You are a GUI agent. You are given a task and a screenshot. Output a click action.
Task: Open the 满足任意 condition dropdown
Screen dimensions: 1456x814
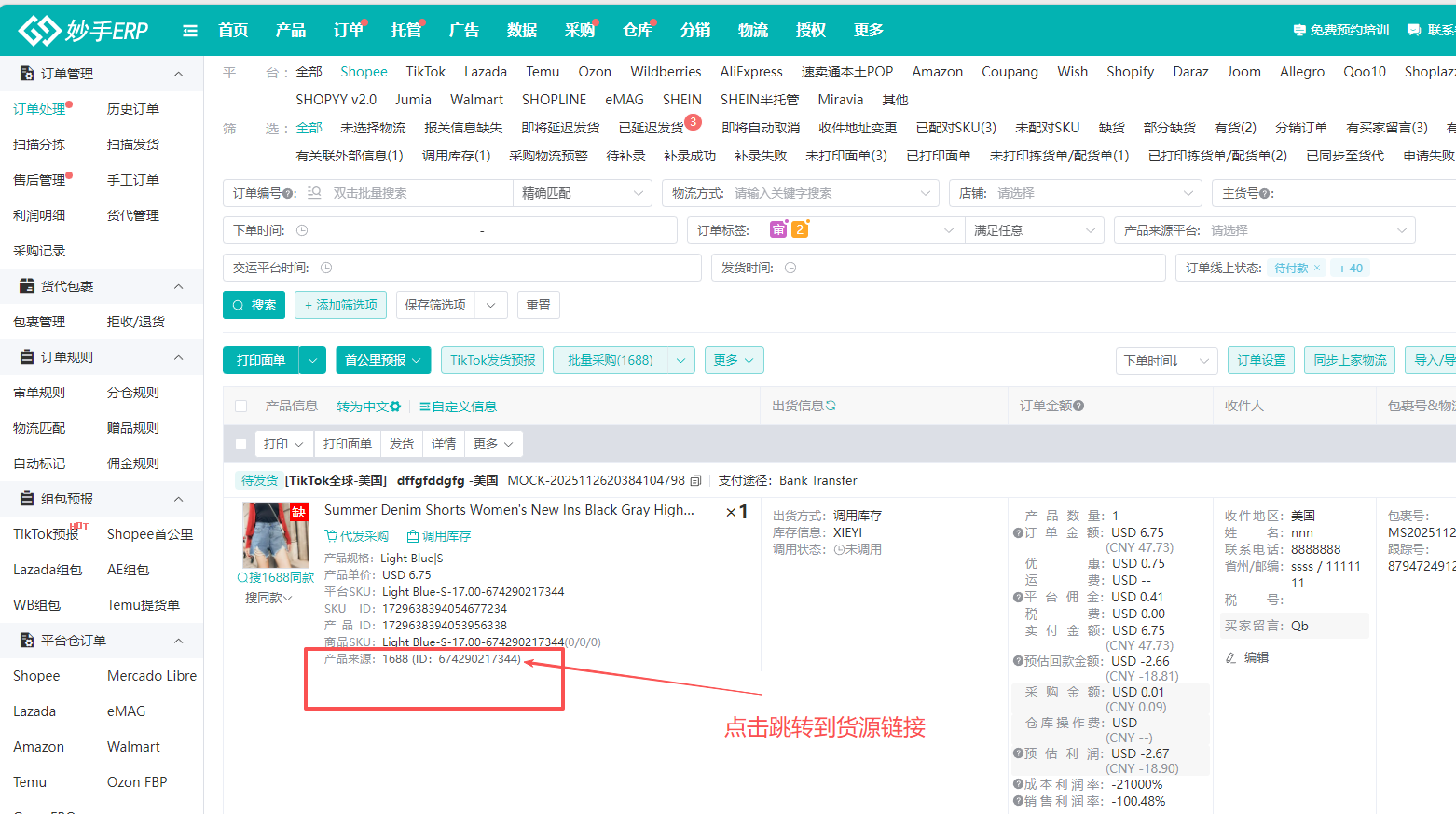point(1035,229)
